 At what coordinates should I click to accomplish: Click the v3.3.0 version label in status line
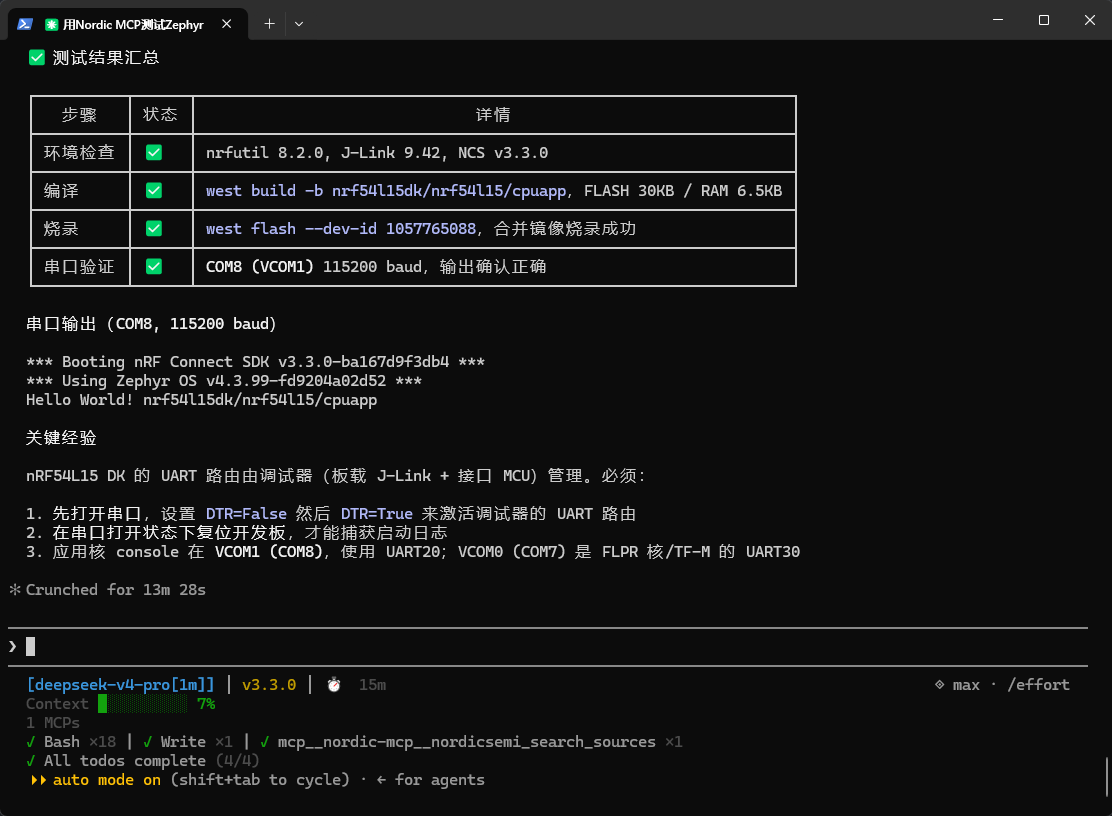(x=269, y=685)
